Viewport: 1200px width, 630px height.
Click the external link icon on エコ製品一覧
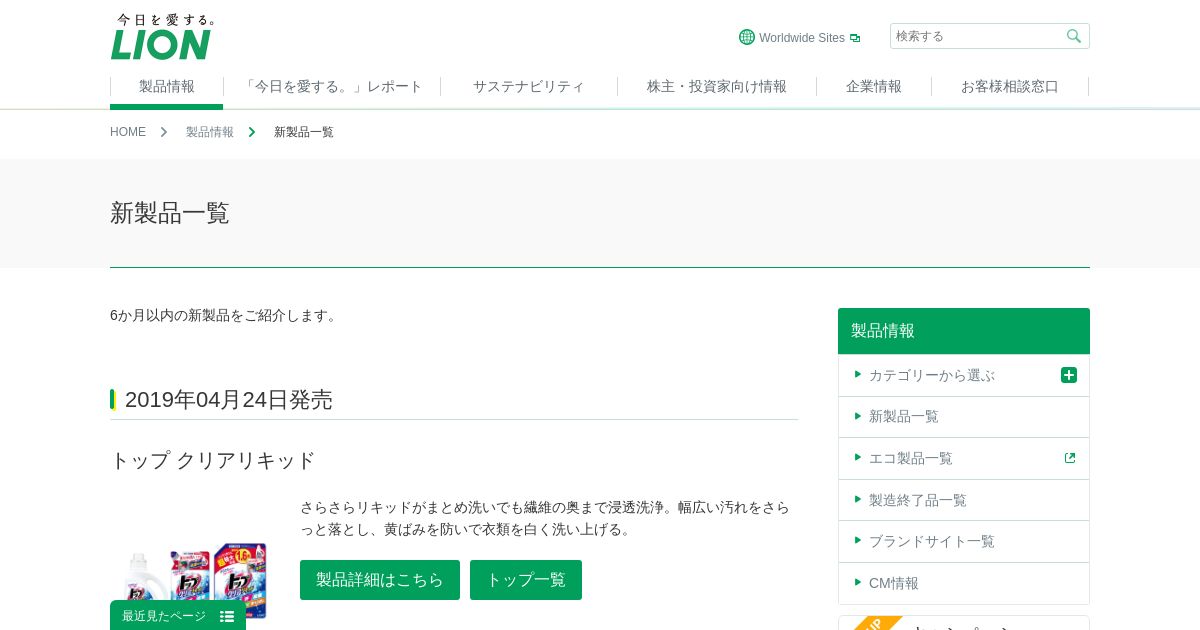click(x=1070, y=458)
